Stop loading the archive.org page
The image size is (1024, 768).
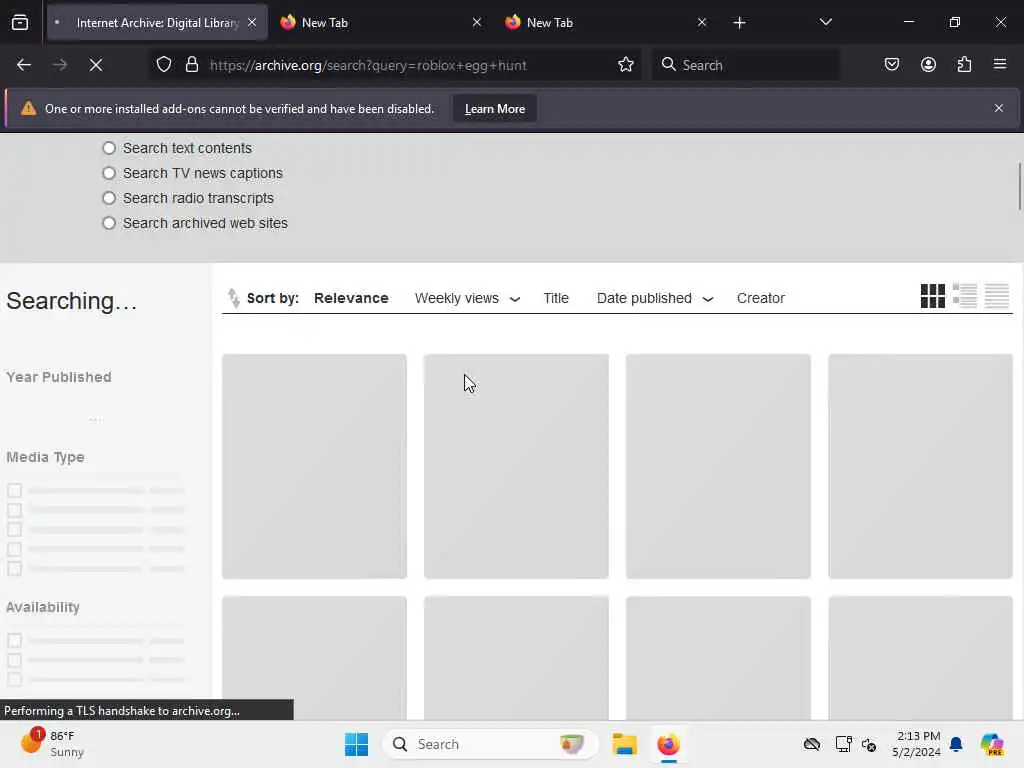(95, 65)
